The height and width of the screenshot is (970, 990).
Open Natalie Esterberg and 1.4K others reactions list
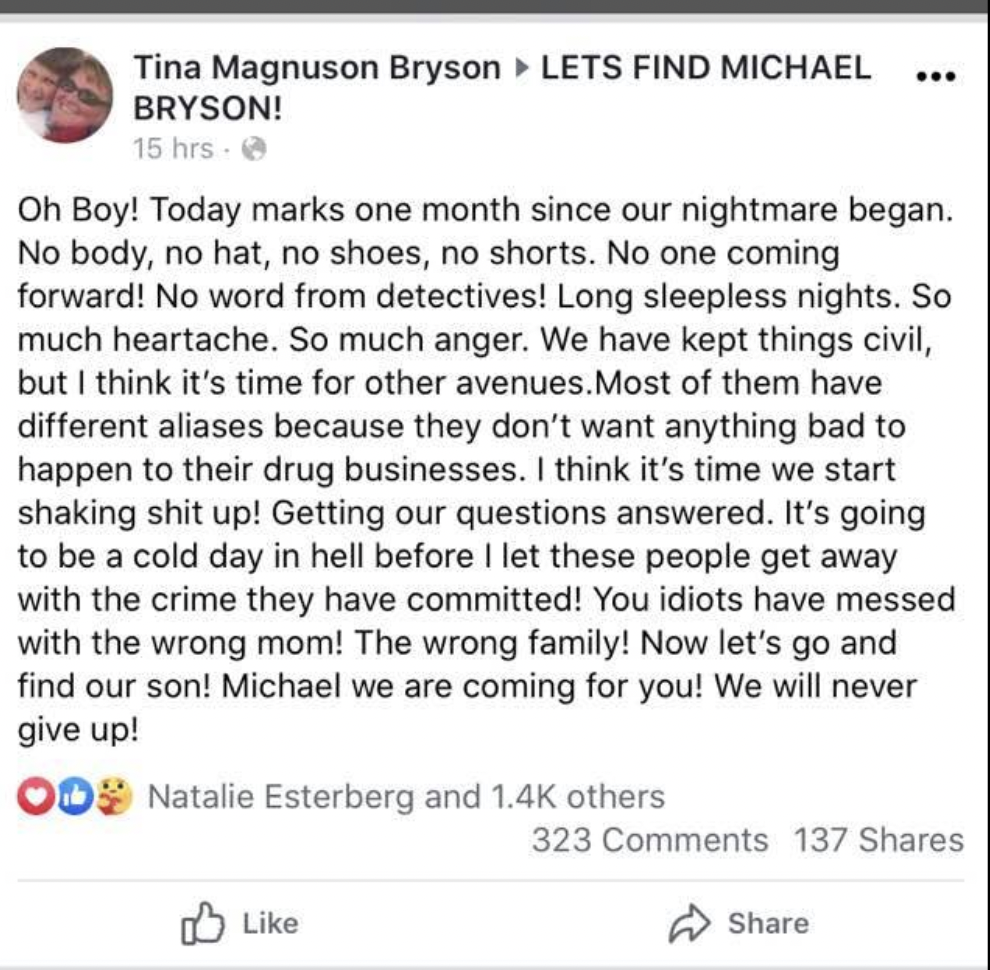pyautogui.click(x=405, y=797)
